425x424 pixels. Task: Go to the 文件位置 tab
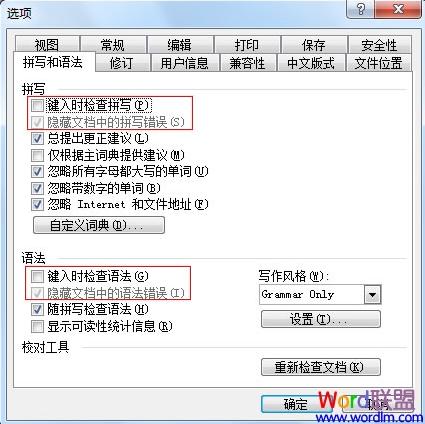(x=379, y=63)
